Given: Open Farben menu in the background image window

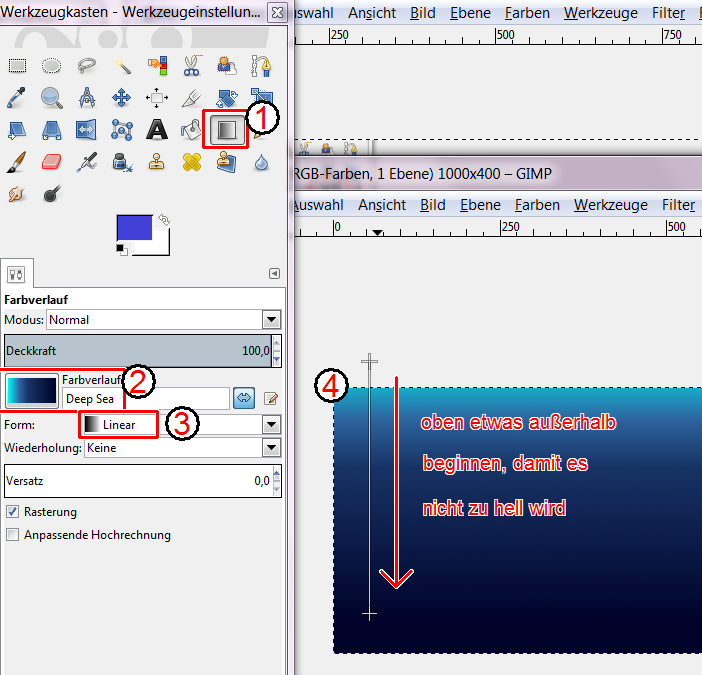Looking at the screenshot, I should point(527,13).
